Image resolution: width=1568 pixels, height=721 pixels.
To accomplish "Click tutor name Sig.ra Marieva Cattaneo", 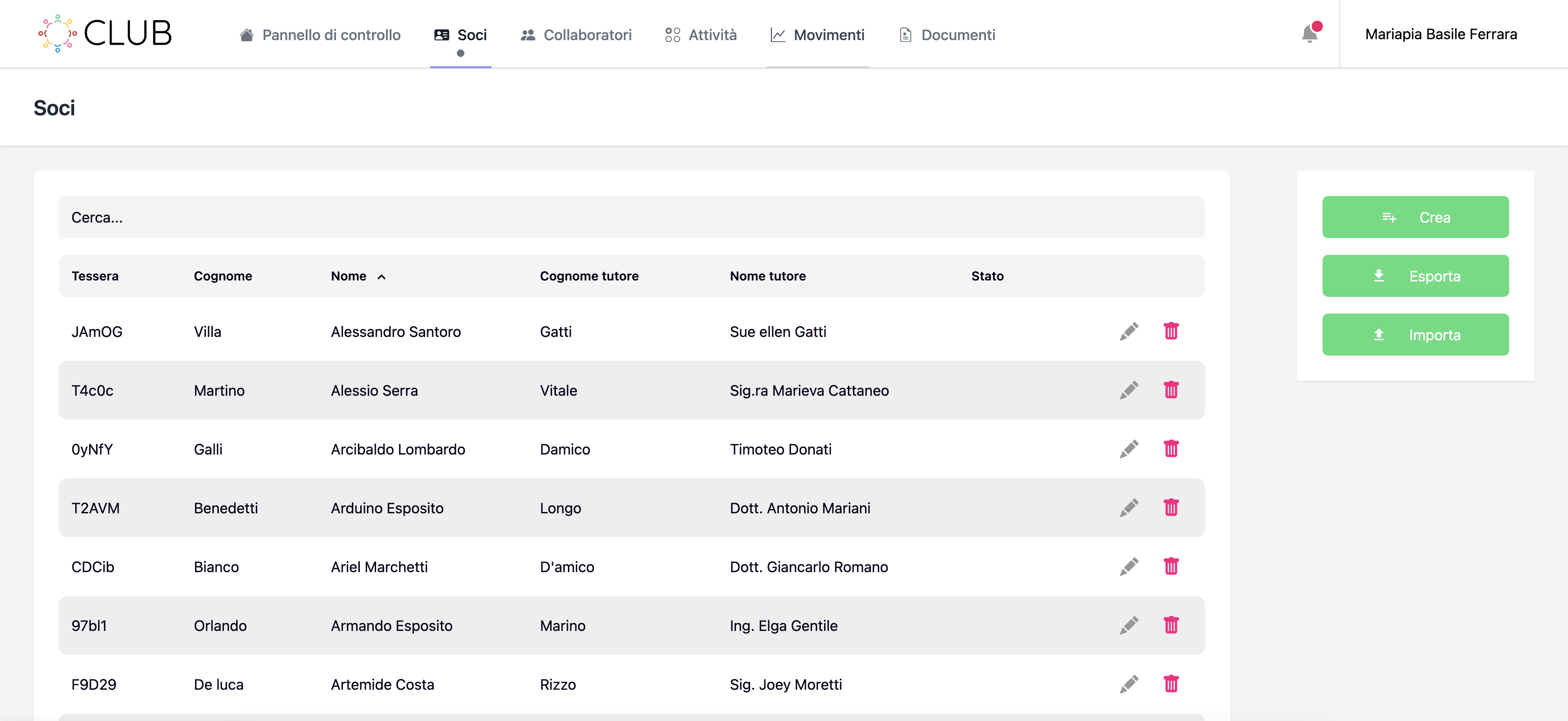I will tap(809, 390).
